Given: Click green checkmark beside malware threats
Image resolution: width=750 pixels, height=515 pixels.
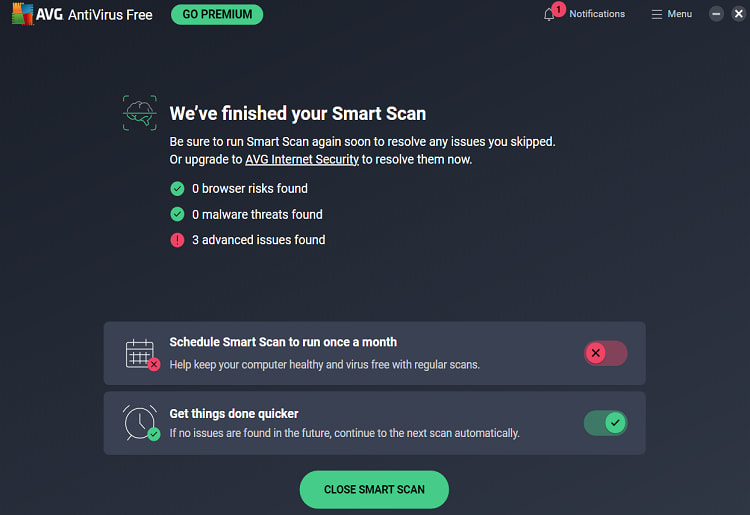Looking at the screenshot, I should (x=177, y=214).
